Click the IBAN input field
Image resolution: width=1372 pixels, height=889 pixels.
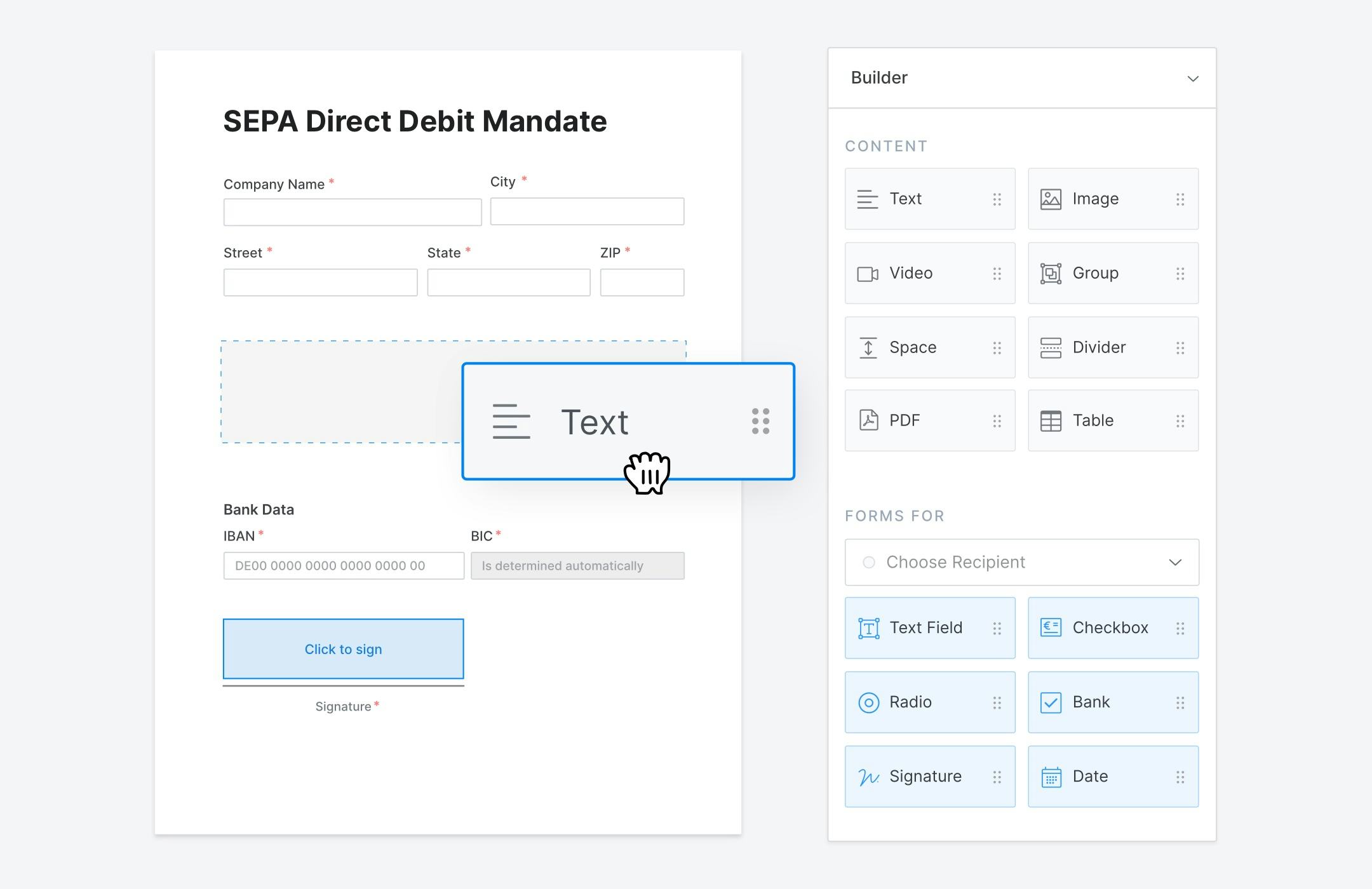click(343, 565)
